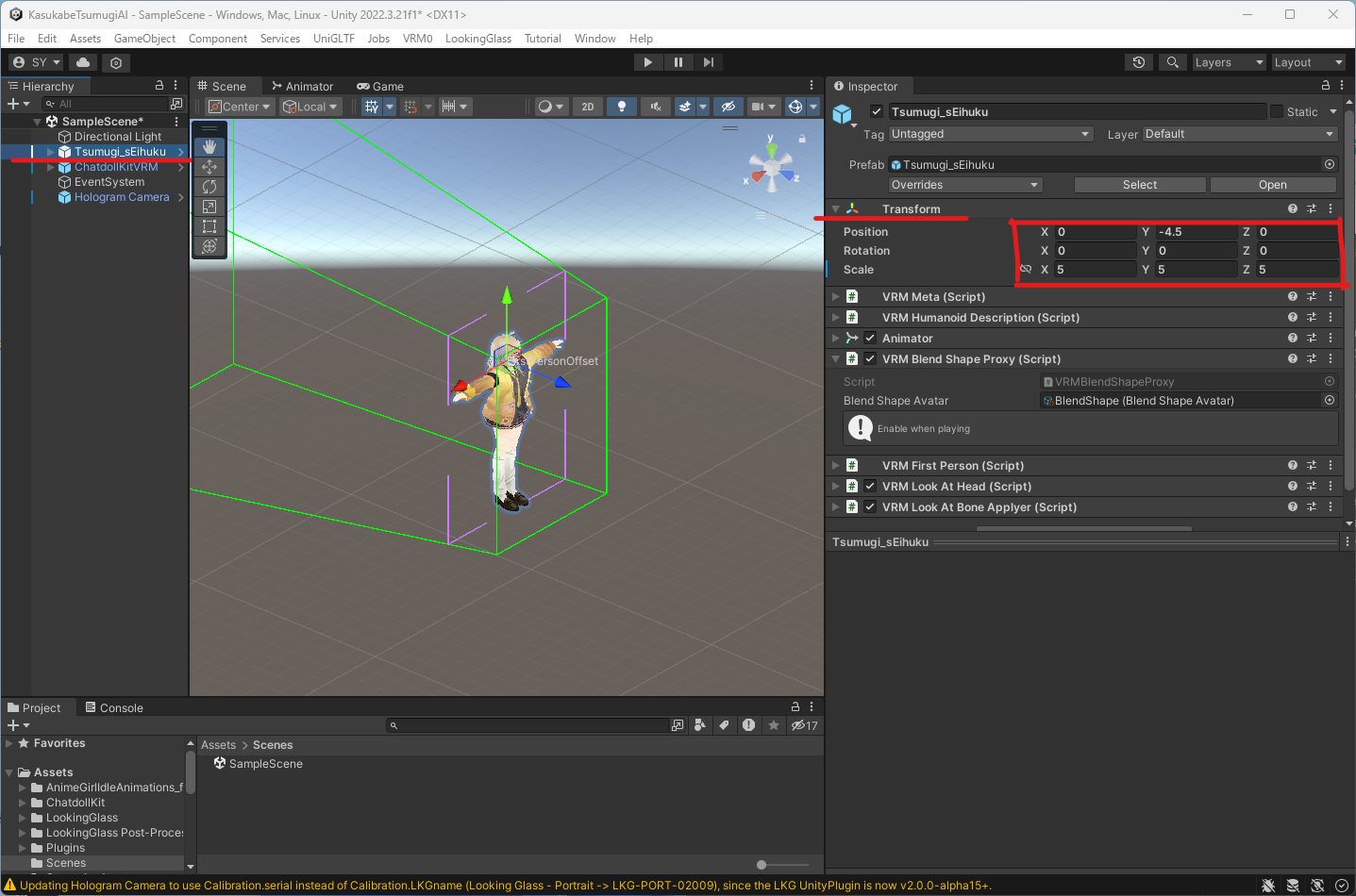1356x896 pixels.
Task: Click the Pause button
Action: click(678, 62)
